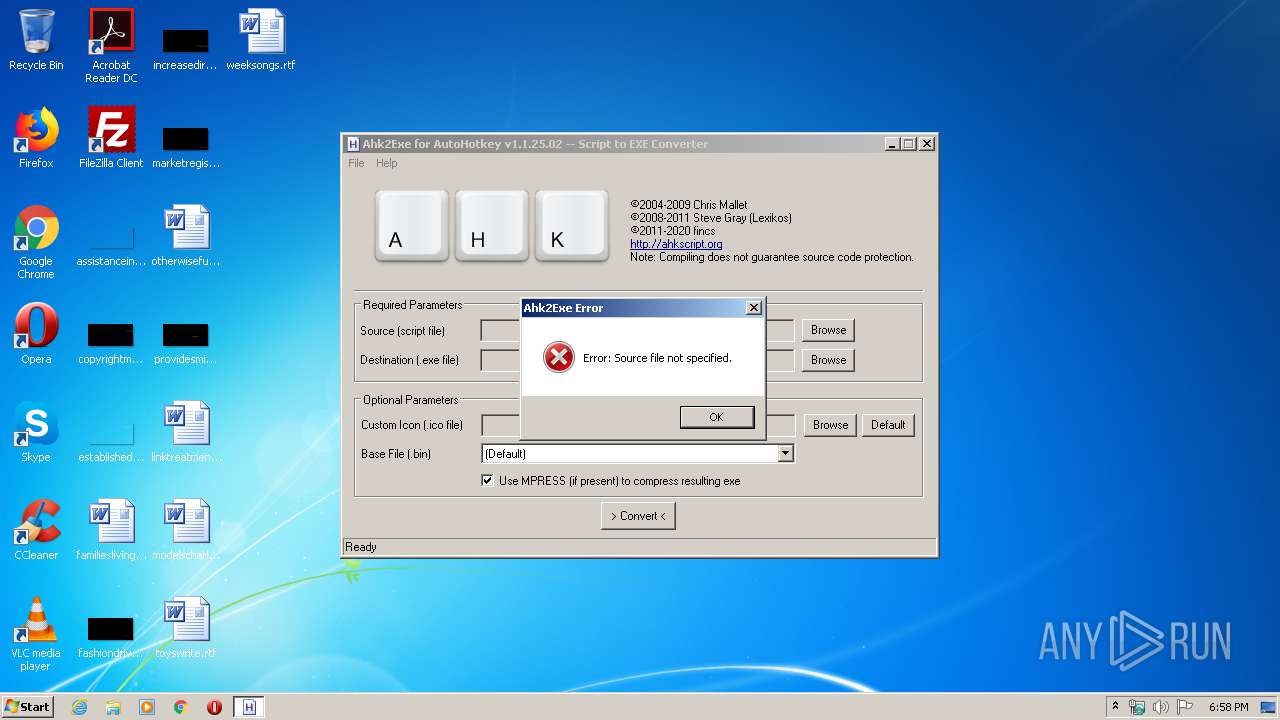Click the volume speaker tray icon

(x=1161, y=707)
